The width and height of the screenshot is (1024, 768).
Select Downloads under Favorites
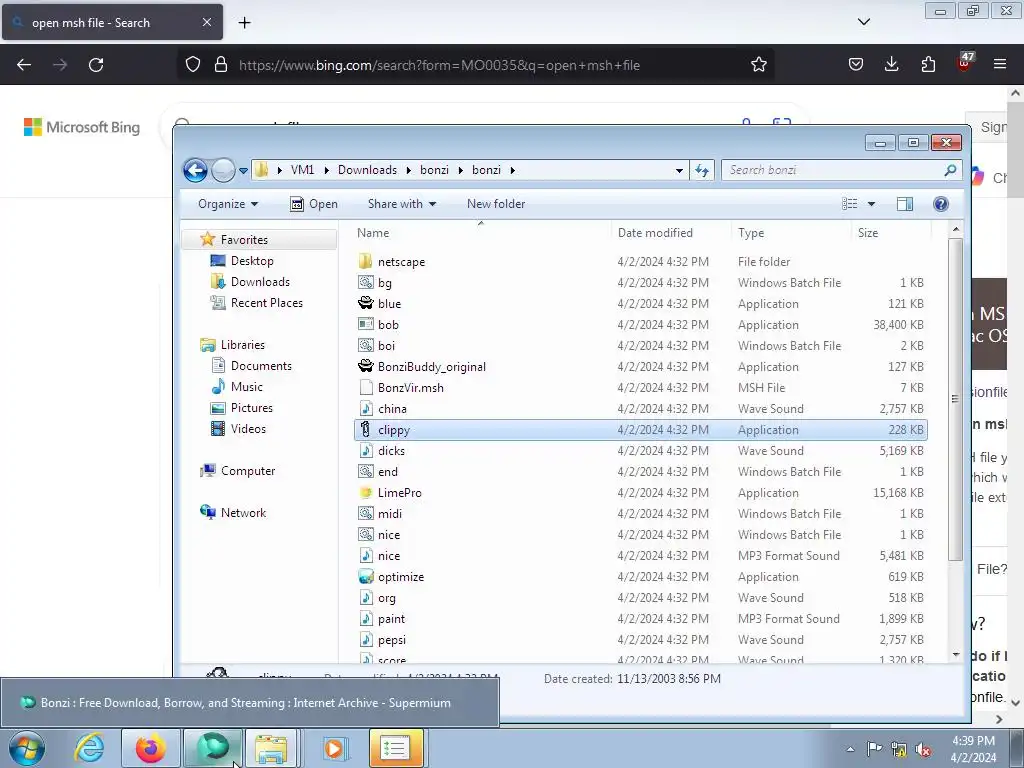260,281
